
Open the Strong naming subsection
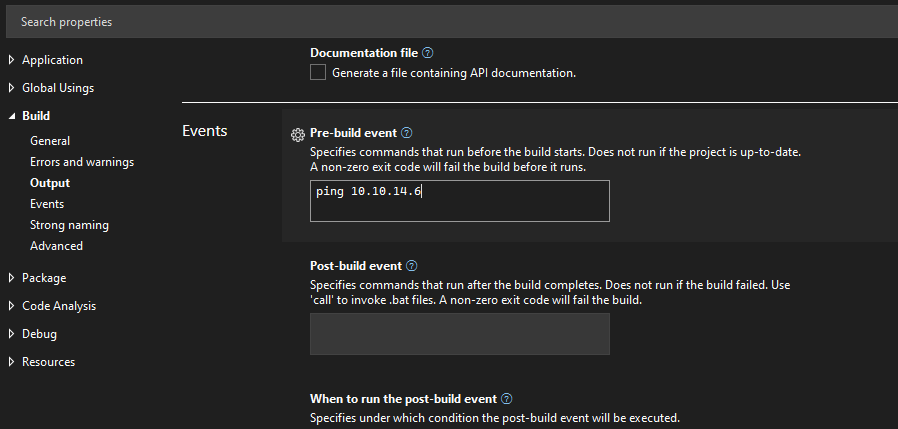pos(69,225)
